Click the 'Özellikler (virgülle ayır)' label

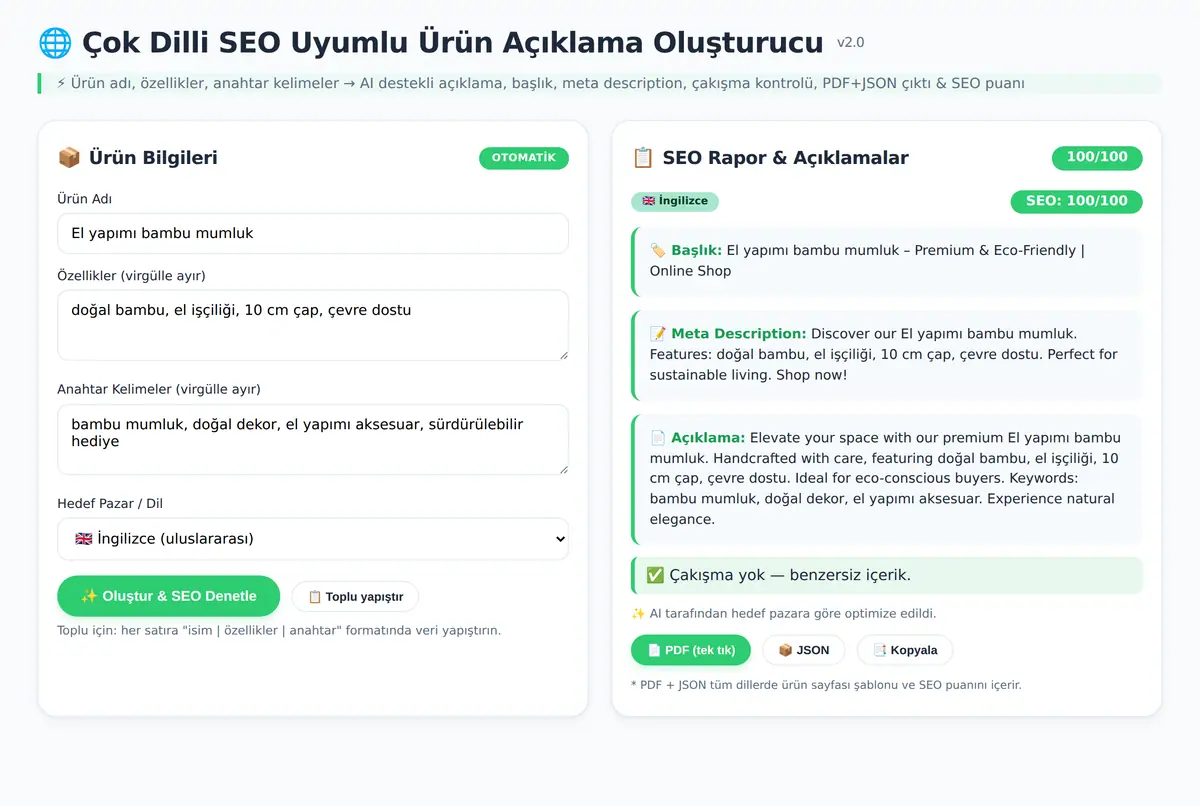tap(131, 276)
